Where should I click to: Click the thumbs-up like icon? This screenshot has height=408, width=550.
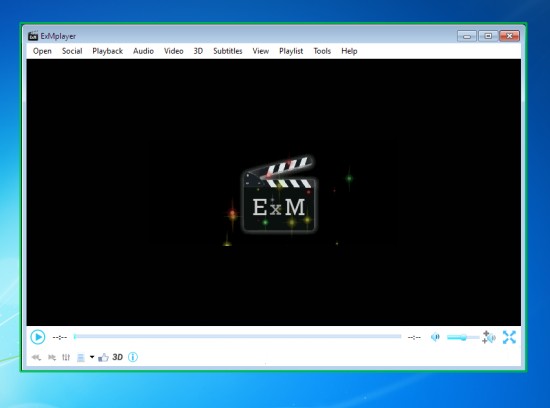(x=103, y=357)
